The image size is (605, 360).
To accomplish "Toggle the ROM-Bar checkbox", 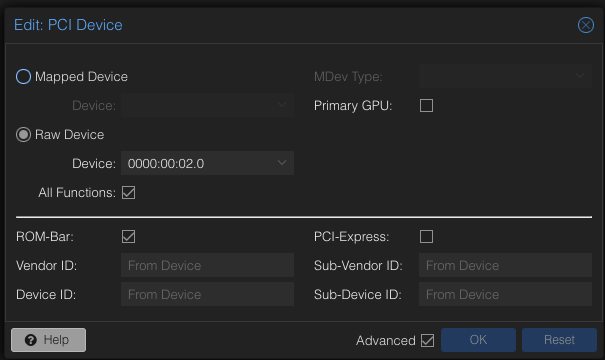I will click(128, 237).
